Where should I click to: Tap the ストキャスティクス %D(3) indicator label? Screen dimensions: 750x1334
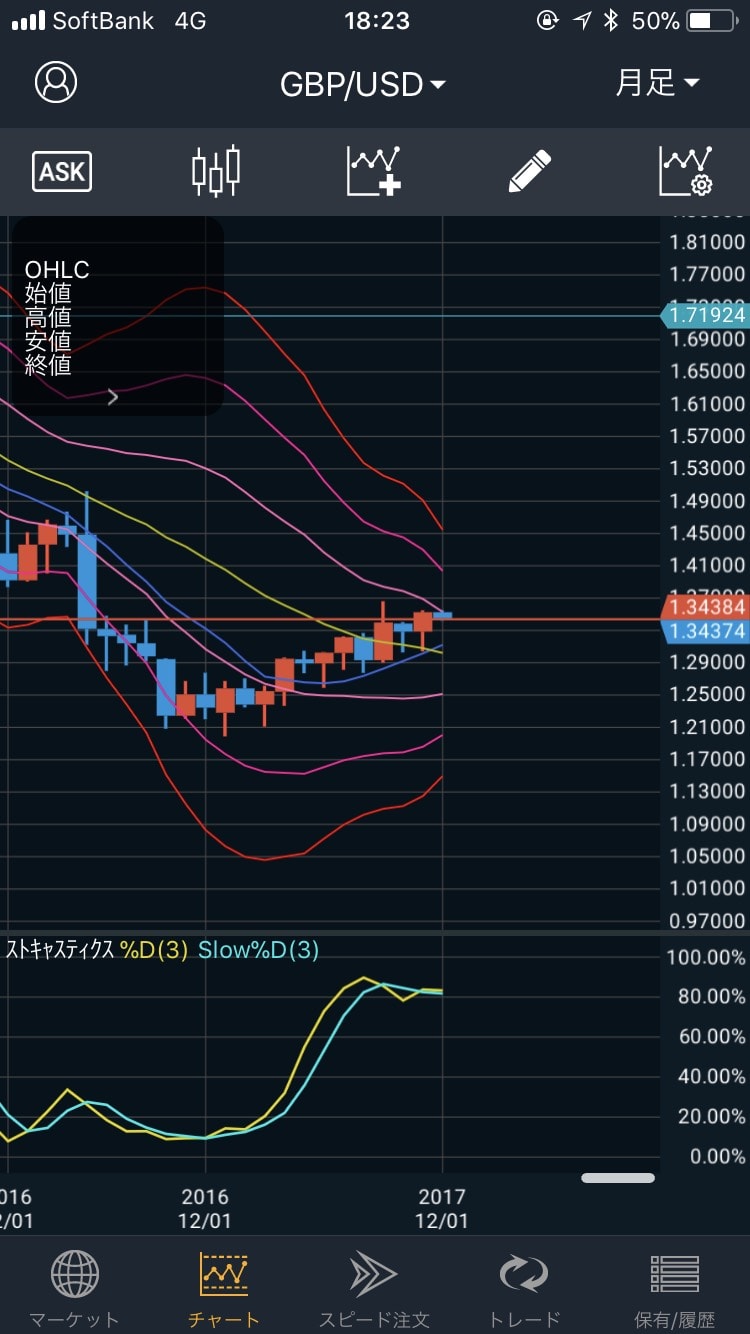pos(97,950)
